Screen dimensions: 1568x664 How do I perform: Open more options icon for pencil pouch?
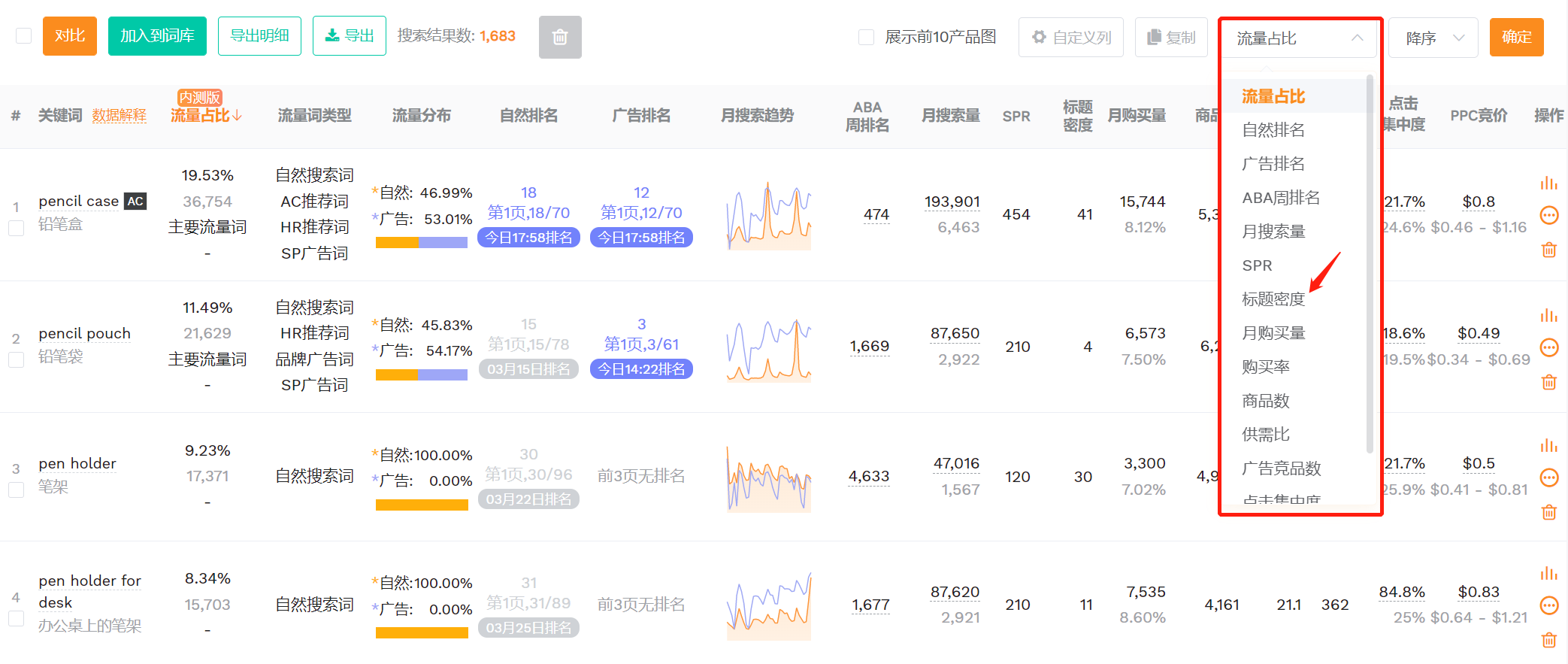[1549, 347]
